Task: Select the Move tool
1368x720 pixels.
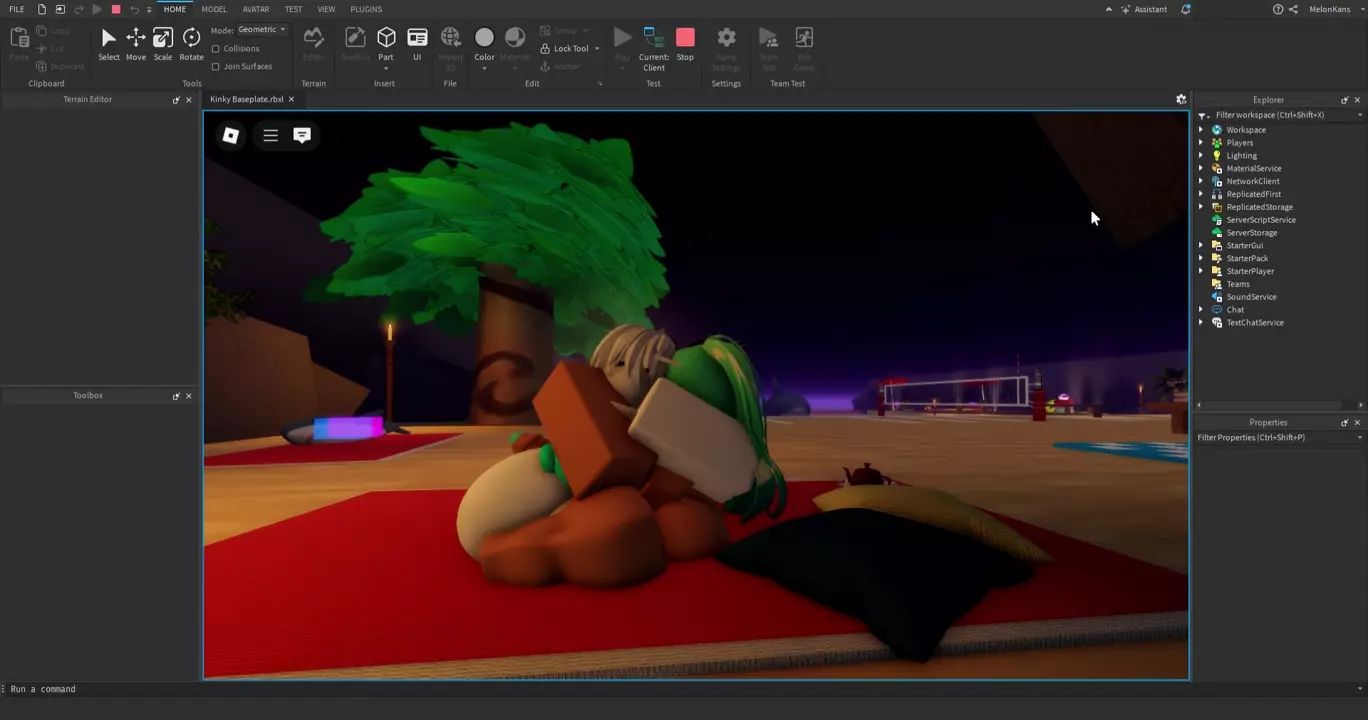Action: 136,43
